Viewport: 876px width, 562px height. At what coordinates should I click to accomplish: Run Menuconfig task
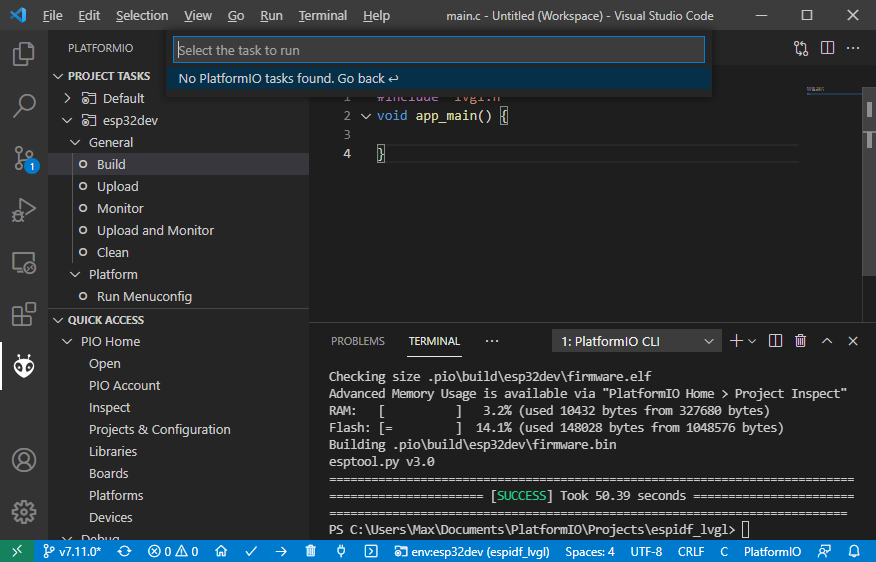pos(179,296)
